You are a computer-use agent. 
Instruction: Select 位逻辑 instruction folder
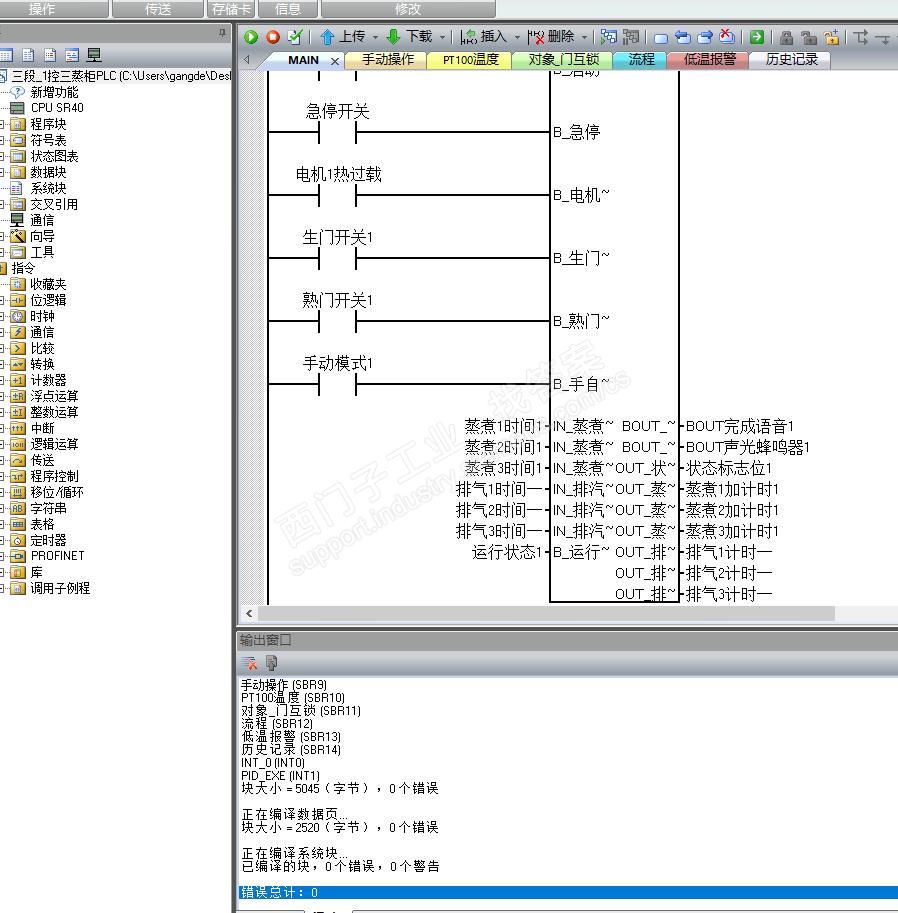coord(48,300)
